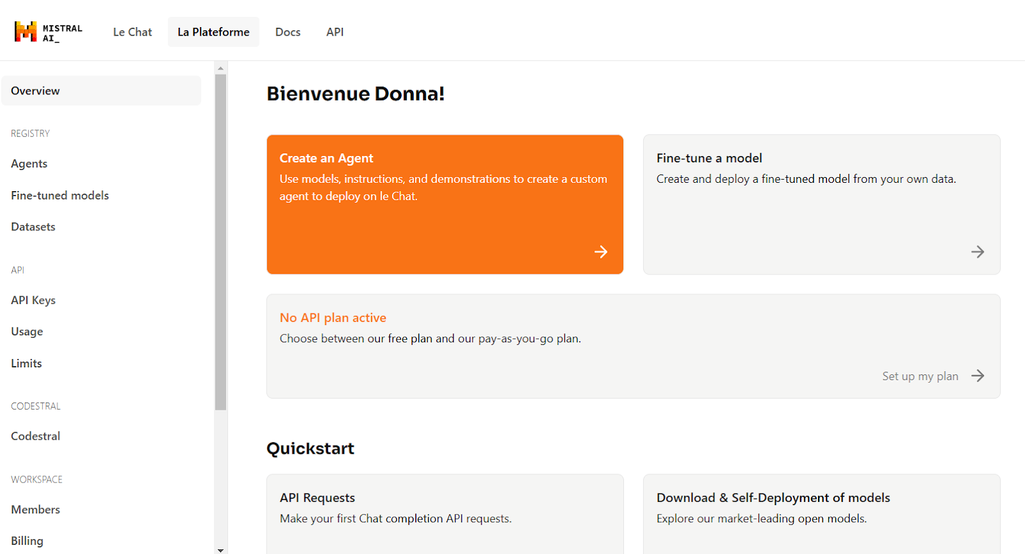
Task: Click the REGISTRY section label
Action: (x=30, y=133)
